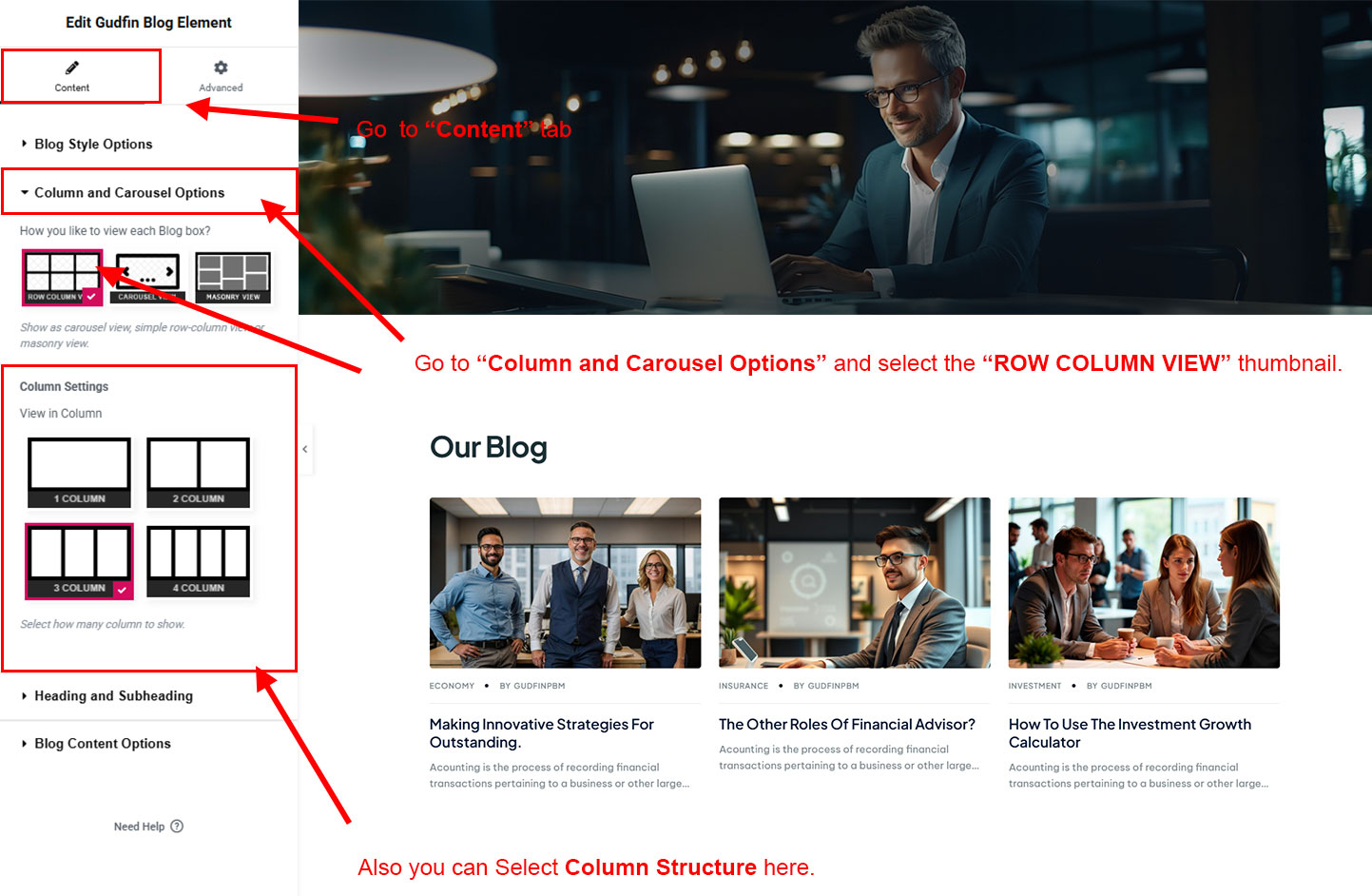Select the Row Column View layout
Screen dimensions: 1372x896
point(62,278)
